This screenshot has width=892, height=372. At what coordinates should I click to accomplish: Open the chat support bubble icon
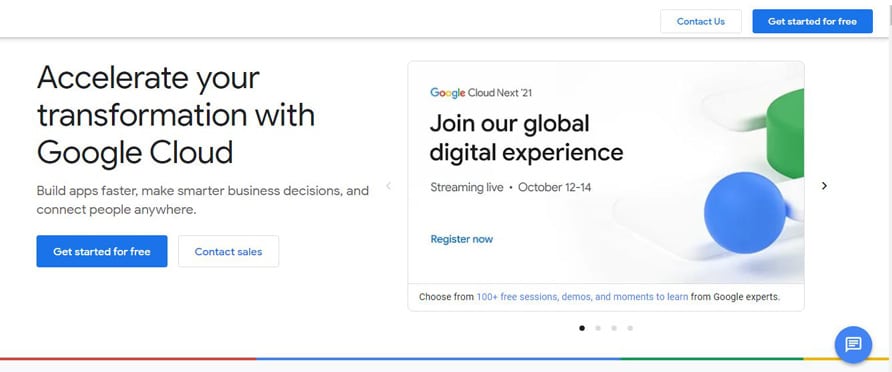[x=853, y=345]
